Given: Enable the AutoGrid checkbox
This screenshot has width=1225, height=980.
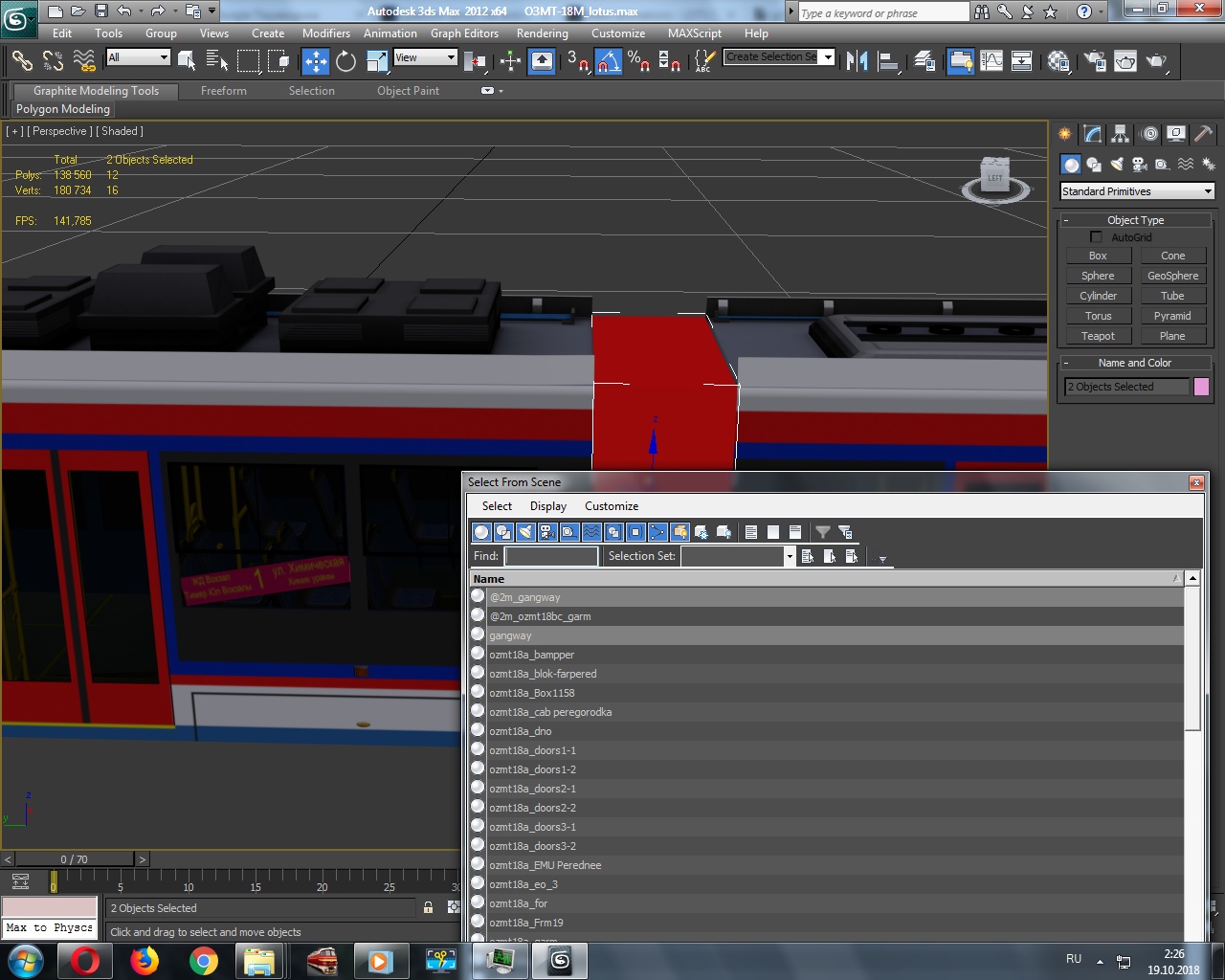Looking at the screenshot, I should point(1097,237).
